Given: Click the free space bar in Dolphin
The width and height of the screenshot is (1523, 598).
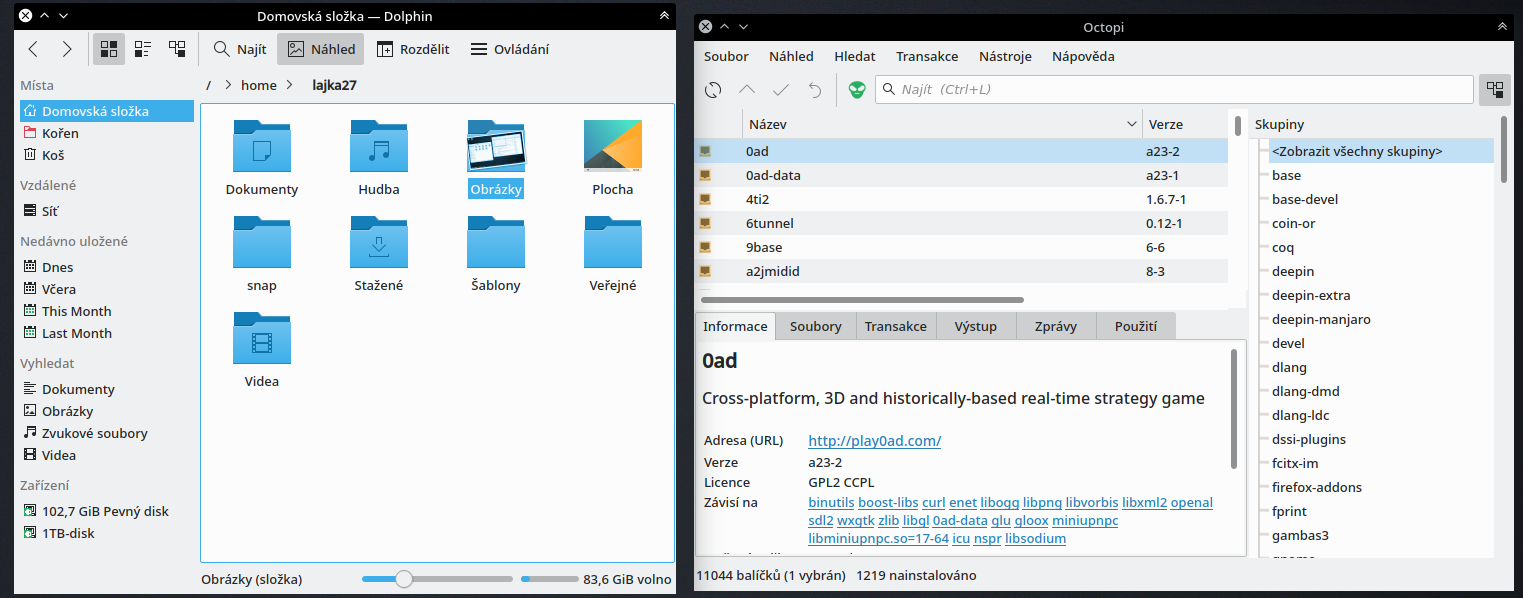Looking at the screenshot, I should 548,579.
